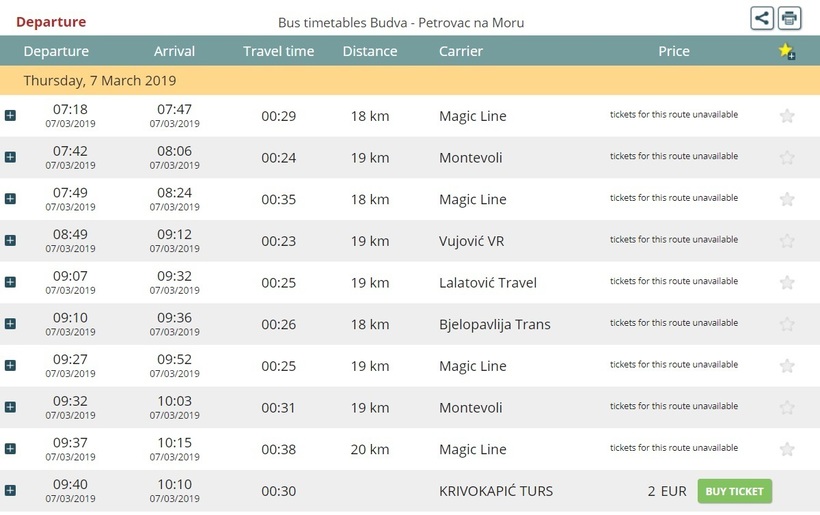Select the Departure tab heading
Screen dimensions: 820x515
(x=51, y=22)
